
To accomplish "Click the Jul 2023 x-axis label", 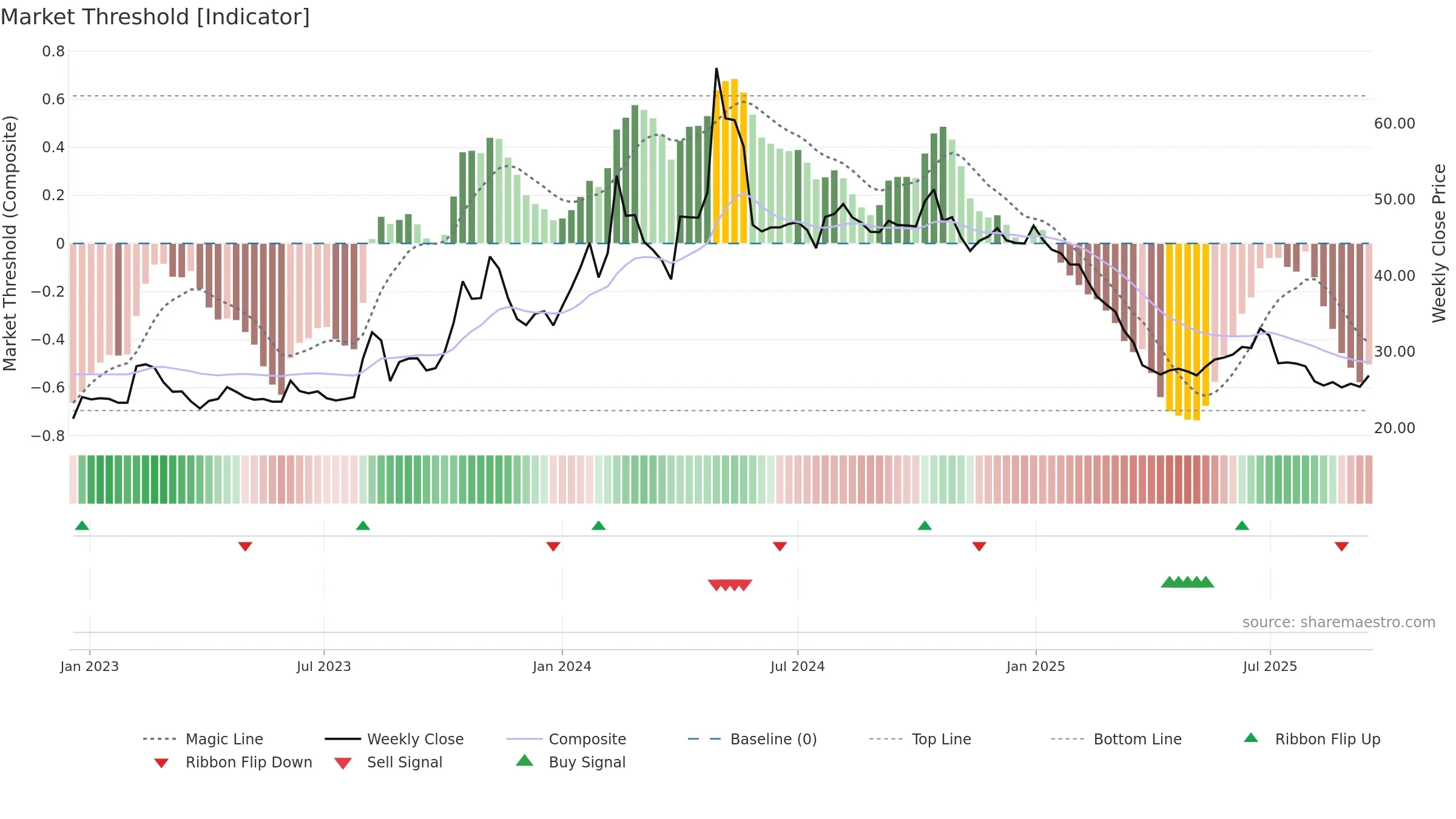I will click(324, 666).
